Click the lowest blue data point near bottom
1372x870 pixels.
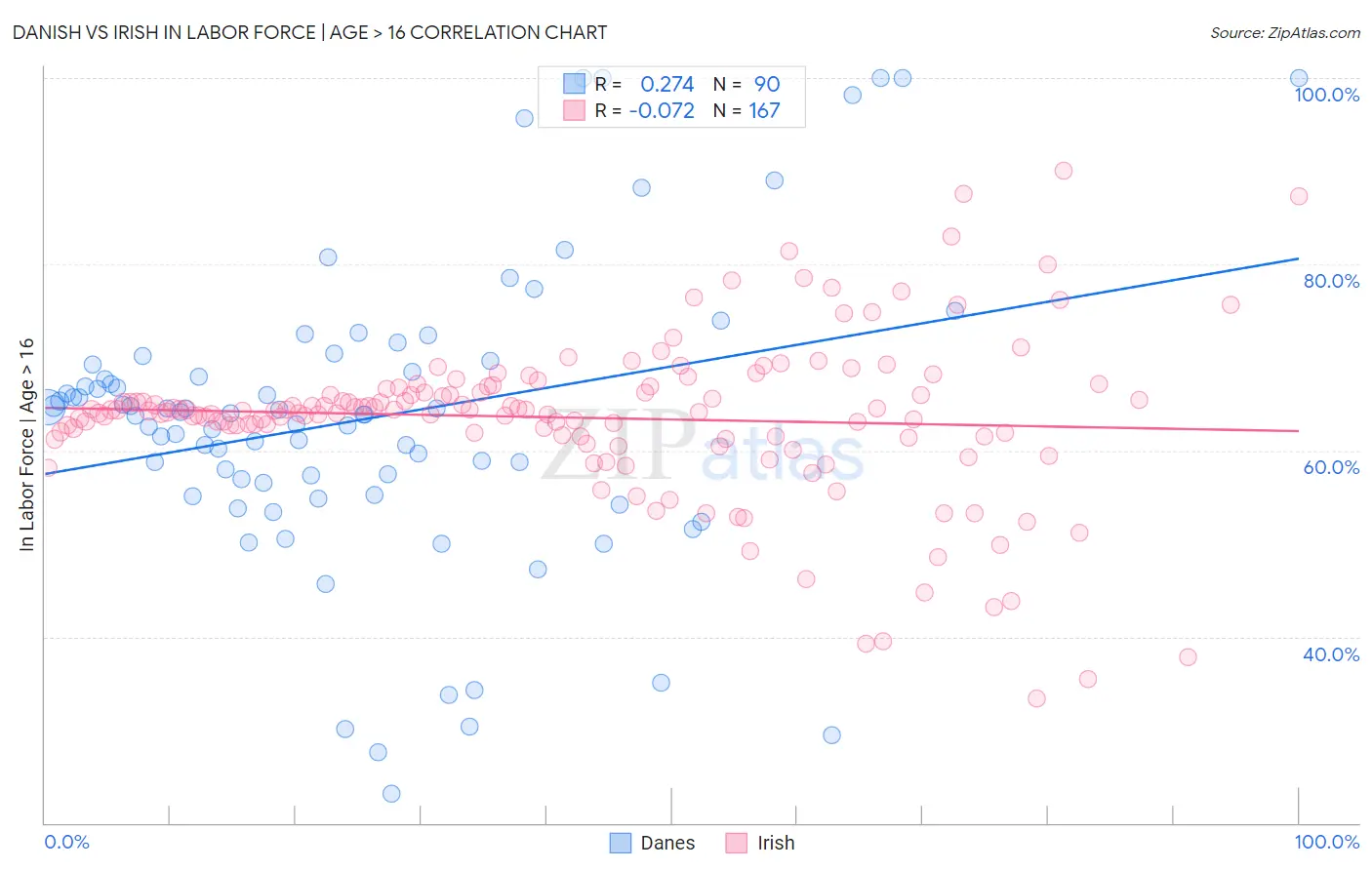[x=391, y=794]
